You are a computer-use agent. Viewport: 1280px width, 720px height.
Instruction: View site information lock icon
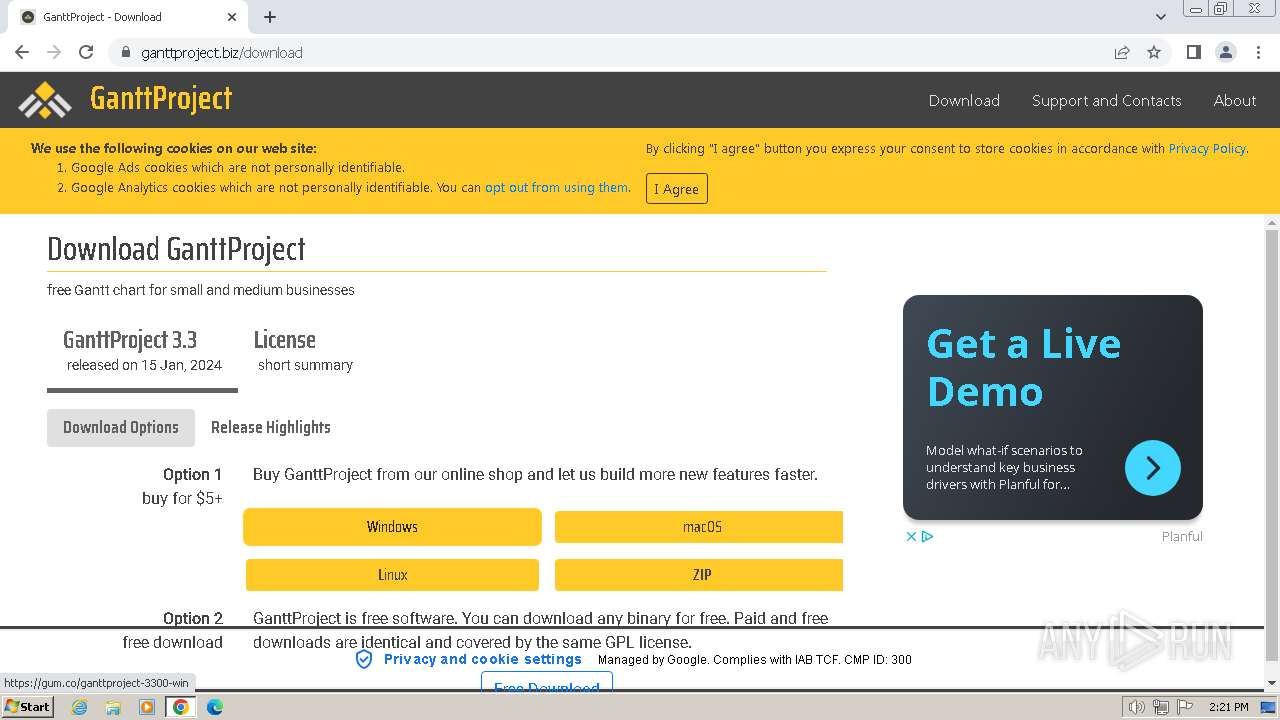[x=126, y=52]
